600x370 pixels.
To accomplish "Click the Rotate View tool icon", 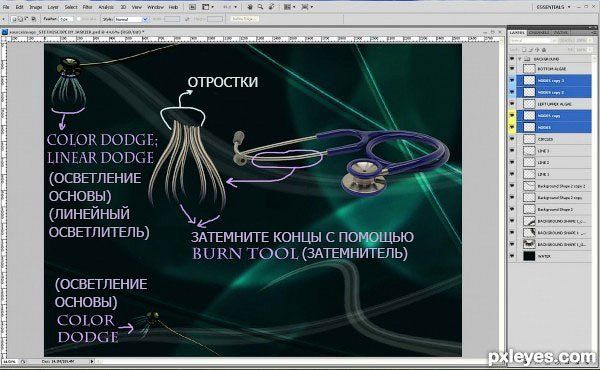I will click(271, 7).
